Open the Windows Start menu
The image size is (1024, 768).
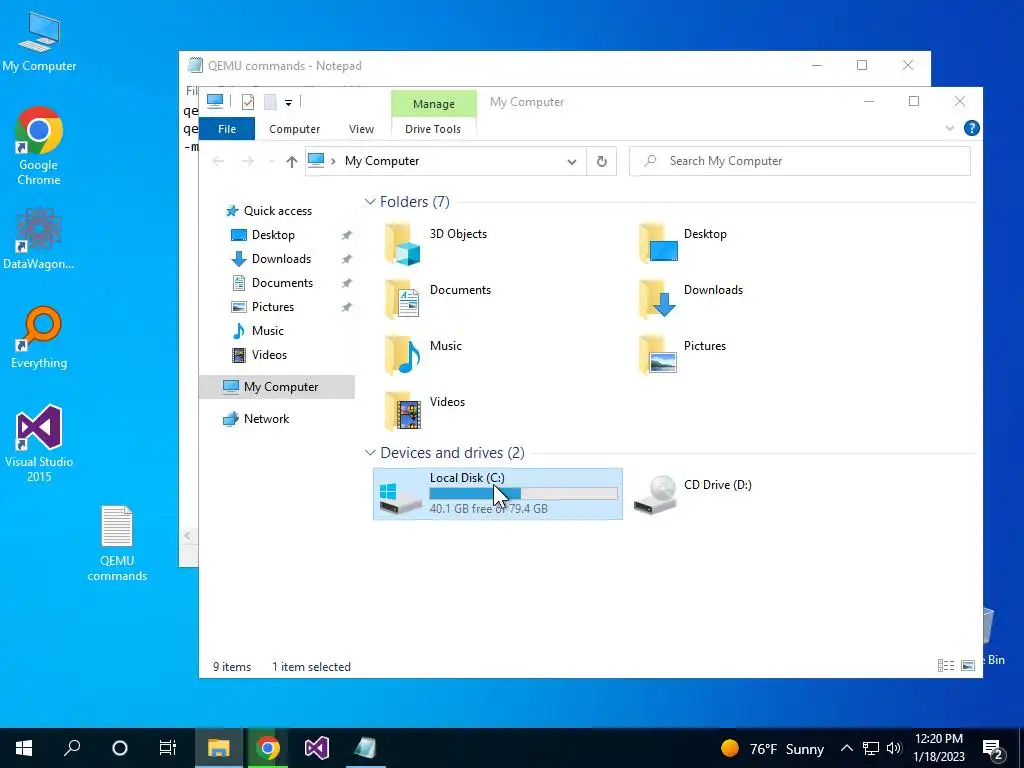(x=24, y=748)
